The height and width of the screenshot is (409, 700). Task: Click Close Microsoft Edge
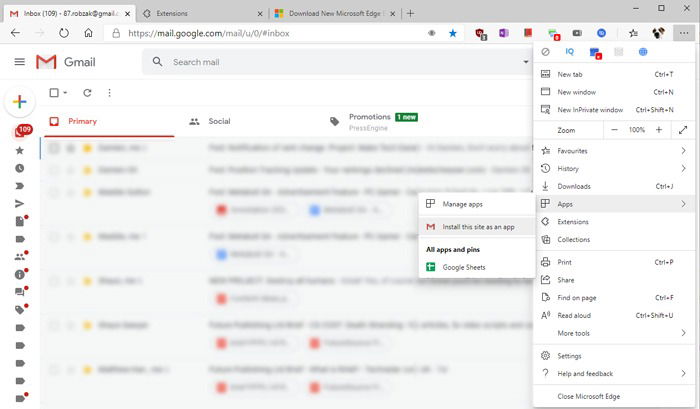pos(588,396)
